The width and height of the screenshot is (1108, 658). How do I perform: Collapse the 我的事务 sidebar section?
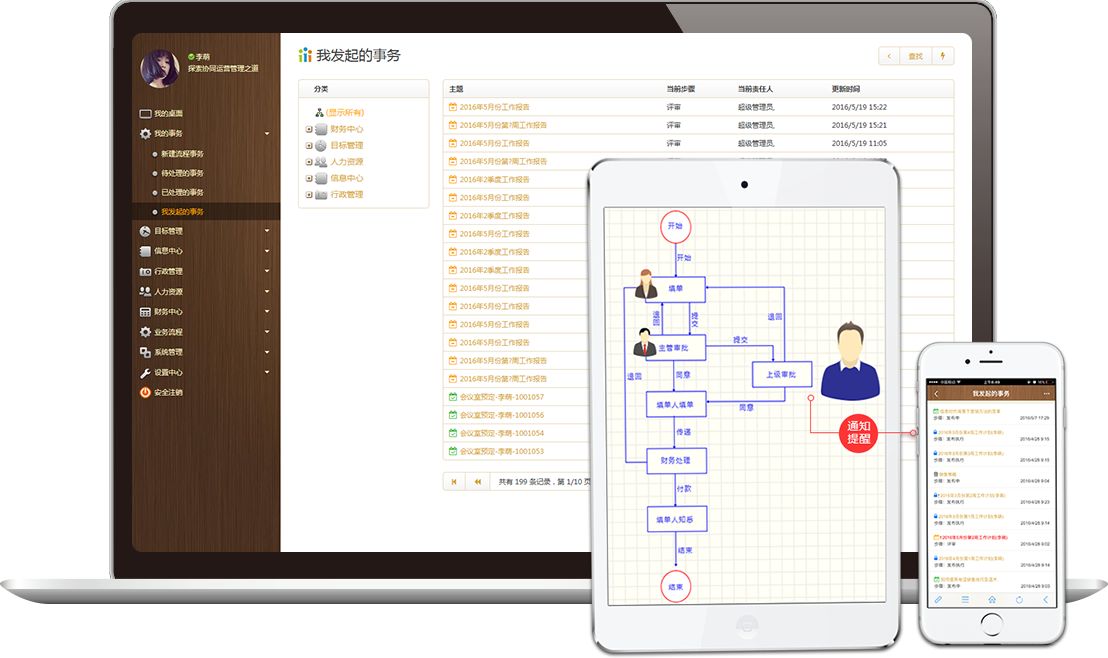point(267,133)
